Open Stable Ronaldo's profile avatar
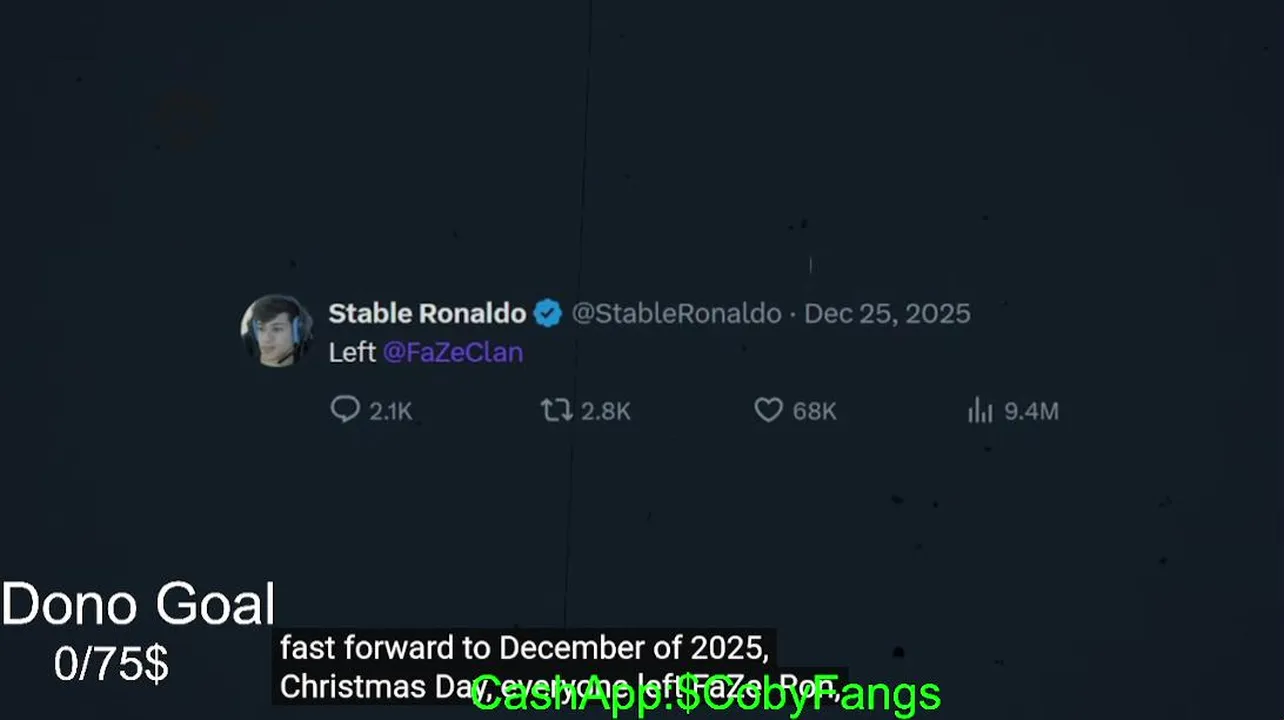Viewport: 1284px width, 720px height. point(276,330)
